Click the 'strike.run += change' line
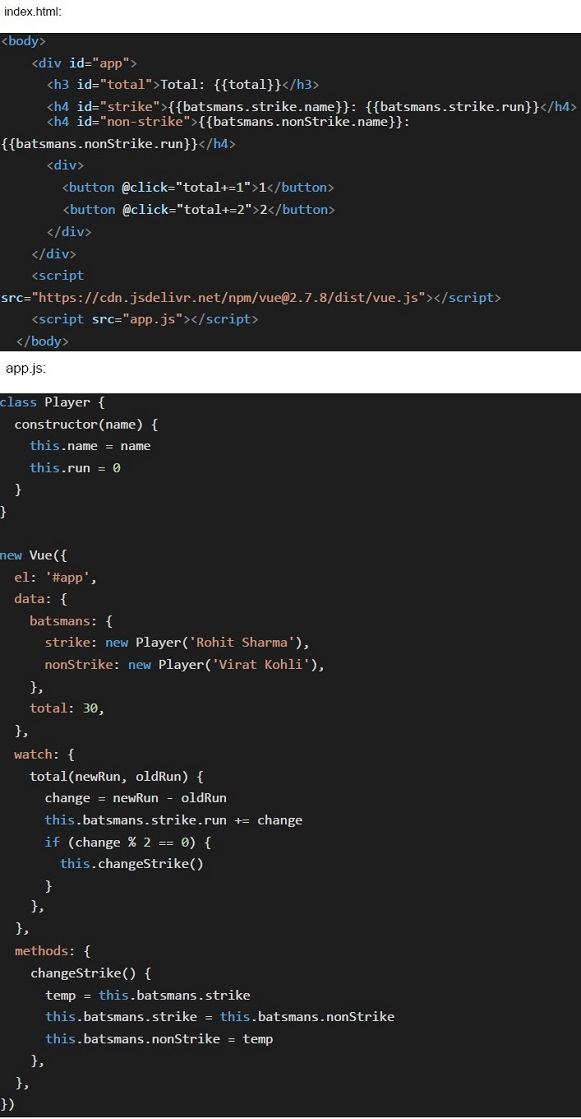581x1119 pixels. (x=173, y=821)
